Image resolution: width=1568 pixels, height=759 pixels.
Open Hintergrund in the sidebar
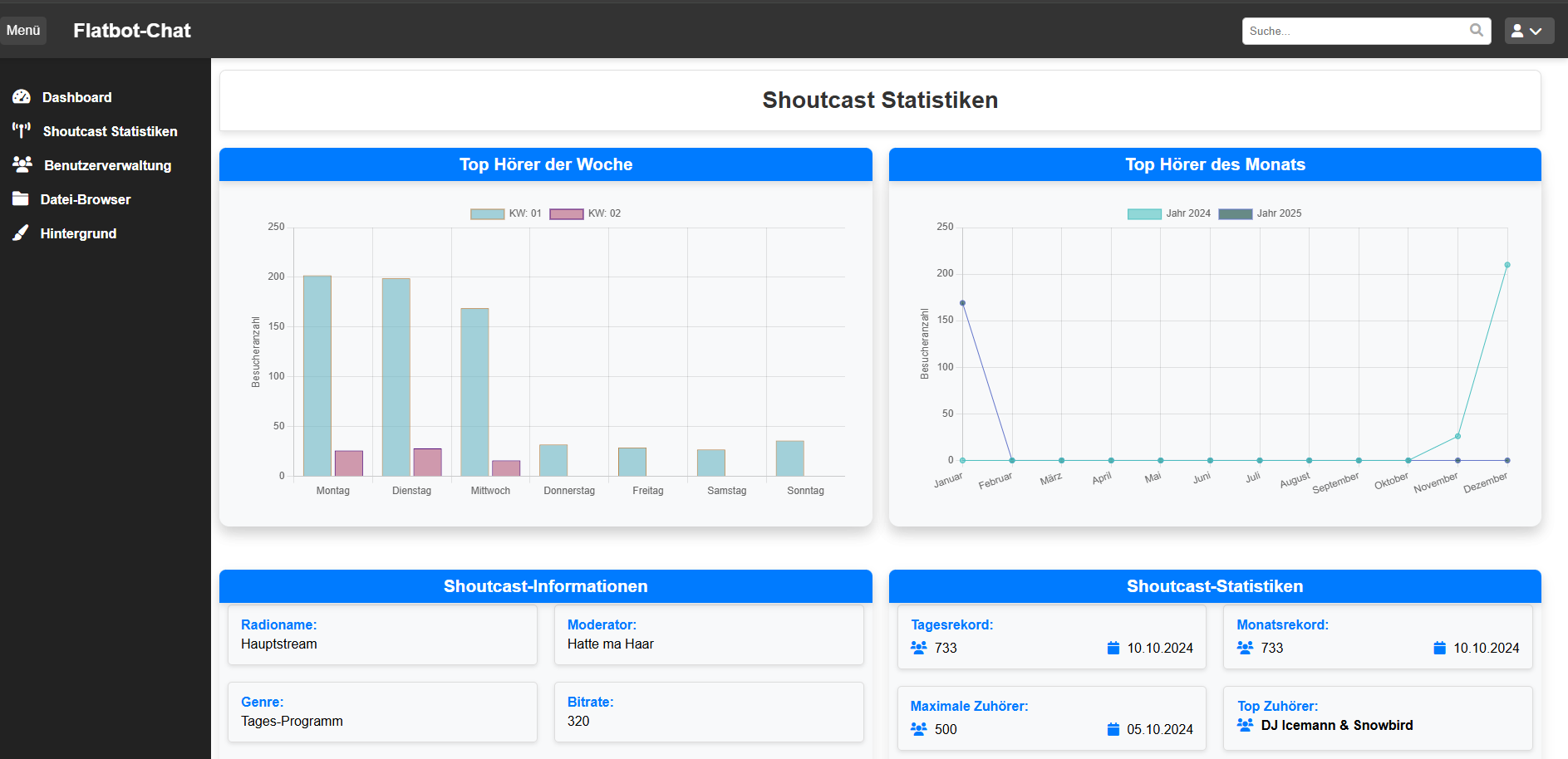coord(79,233)
